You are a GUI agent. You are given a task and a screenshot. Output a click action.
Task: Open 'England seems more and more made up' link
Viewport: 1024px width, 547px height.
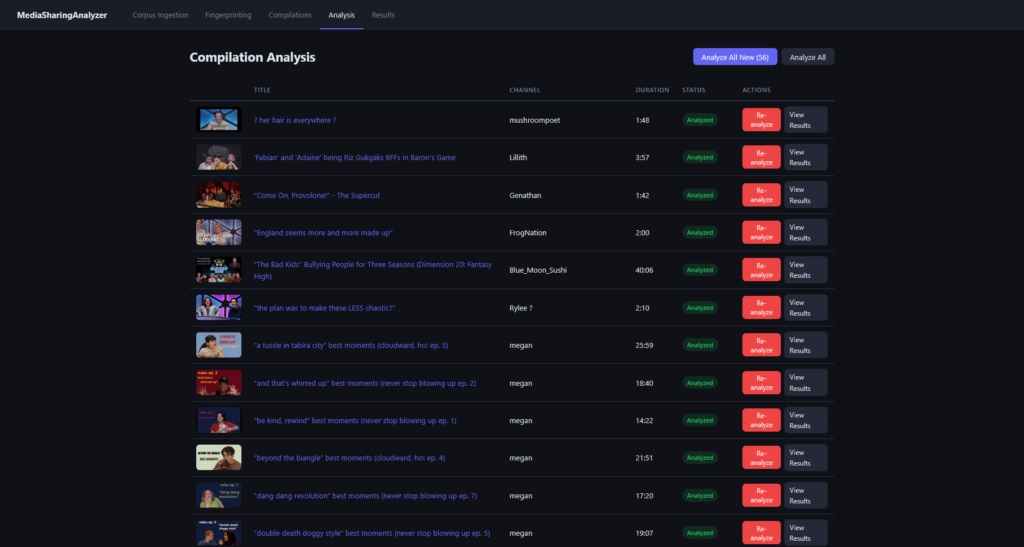point(323,233)
